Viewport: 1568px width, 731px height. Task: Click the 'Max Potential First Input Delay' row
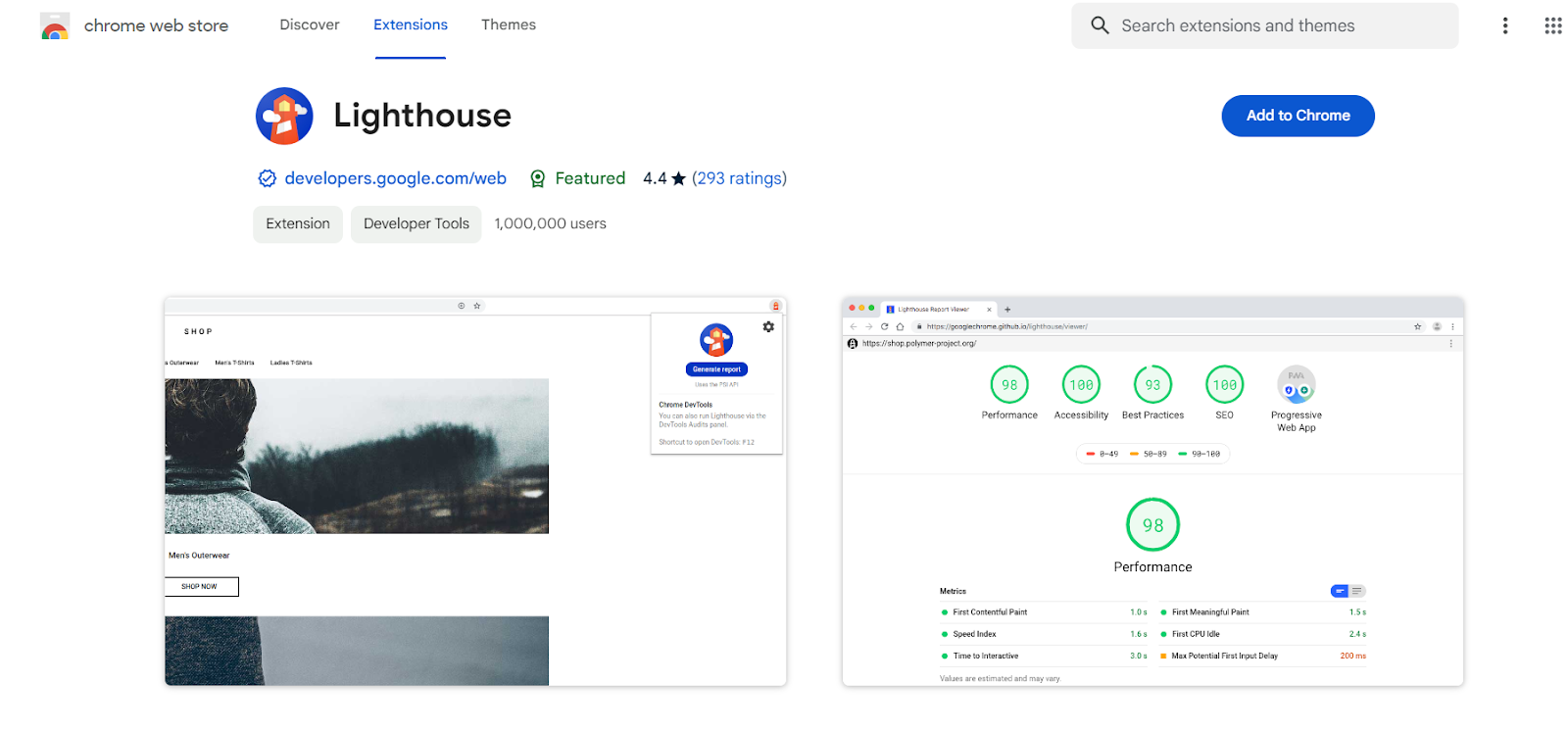tap(1263, 656)
